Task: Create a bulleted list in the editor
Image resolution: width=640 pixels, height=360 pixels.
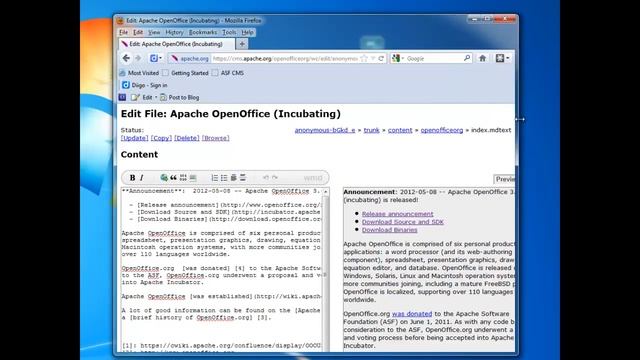Action: click(224, 178)
